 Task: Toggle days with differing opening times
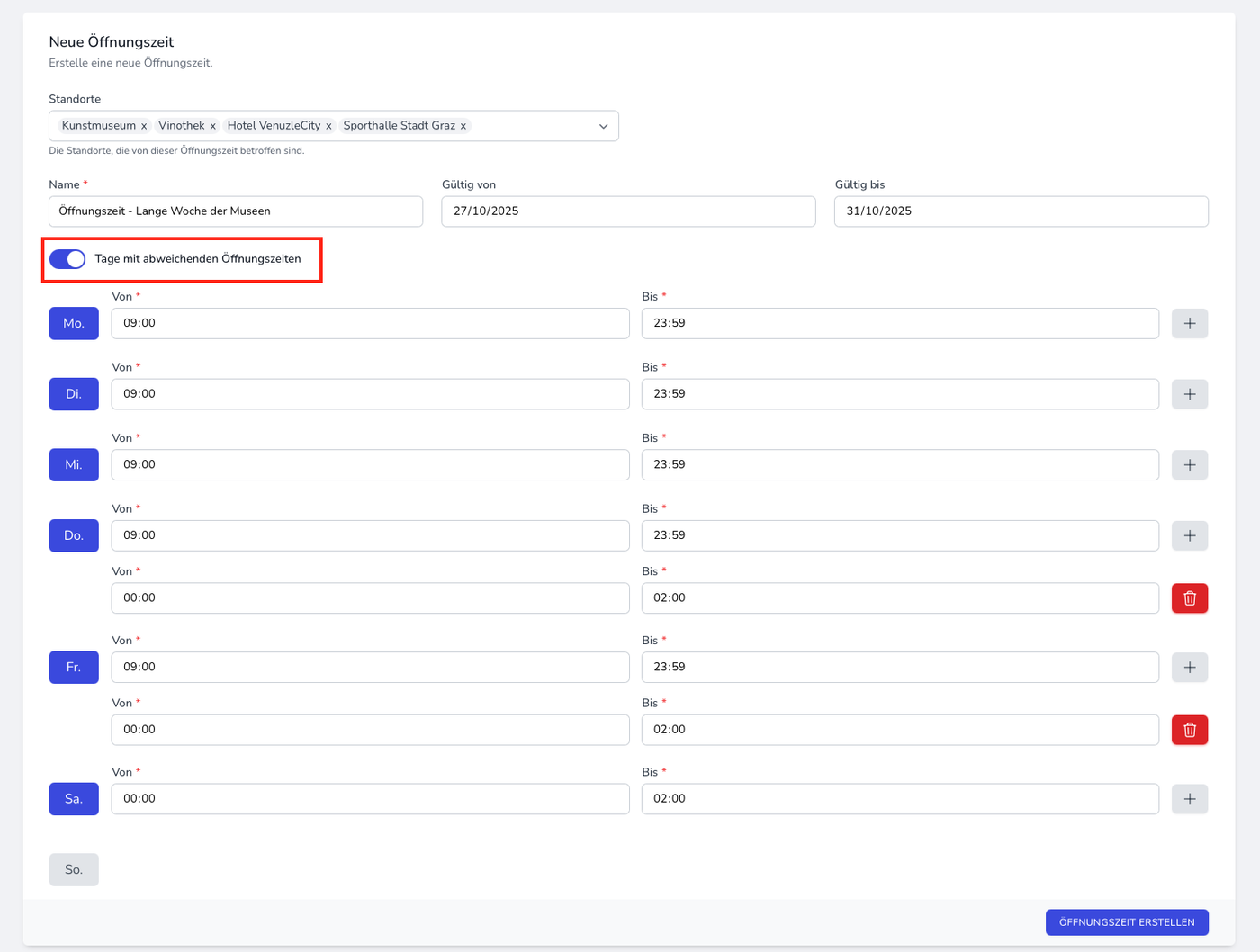67,259
